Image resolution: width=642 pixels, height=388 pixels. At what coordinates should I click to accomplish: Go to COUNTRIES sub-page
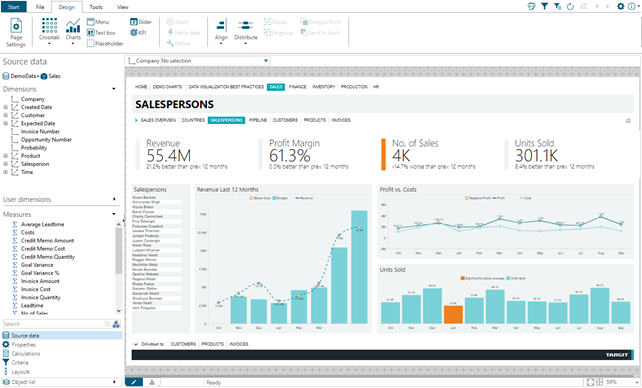coord(193,120)
